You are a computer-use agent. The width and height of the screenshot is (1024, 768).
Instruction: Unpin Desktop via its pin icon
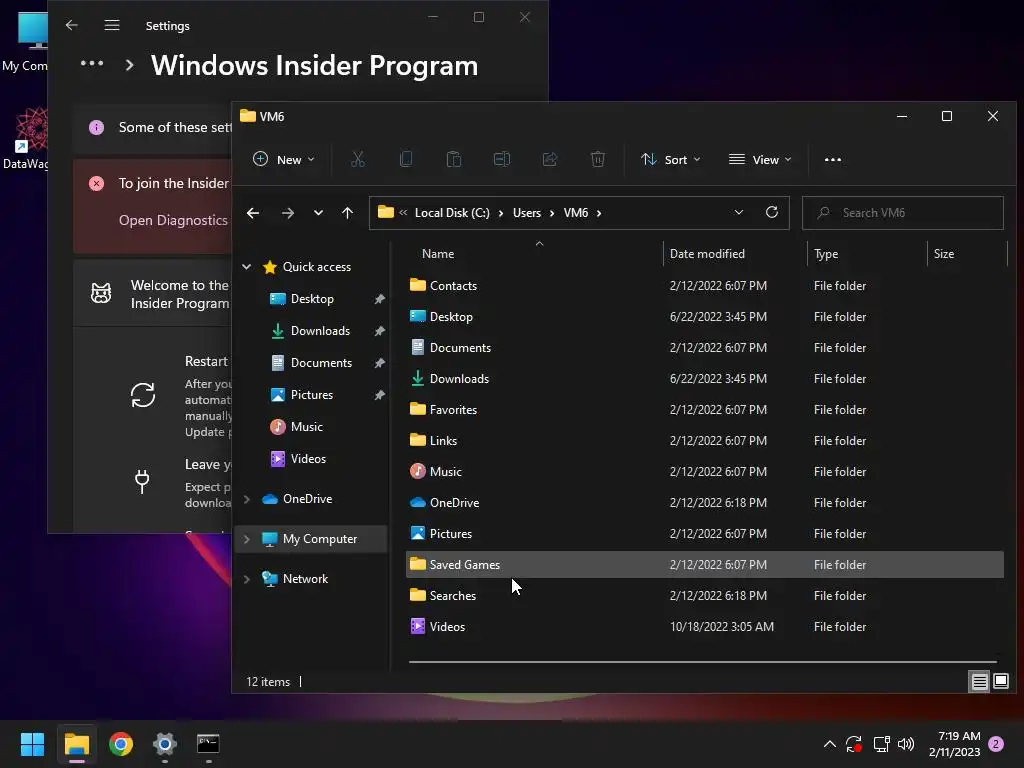[x=379, y=299]
